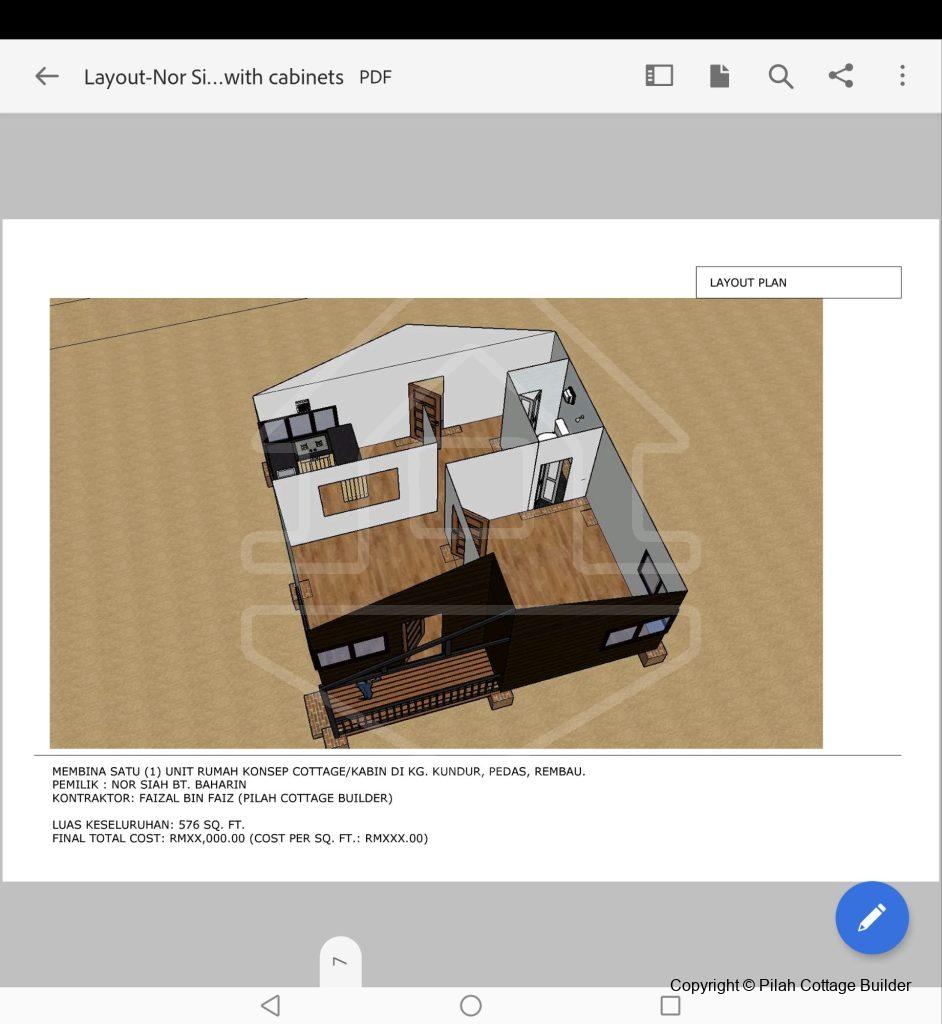942x1024 pixels.
Task: Tap the 'PEMILIK : NOR SIAH BT. BAHARIN' line
Action: coord(149,785)
